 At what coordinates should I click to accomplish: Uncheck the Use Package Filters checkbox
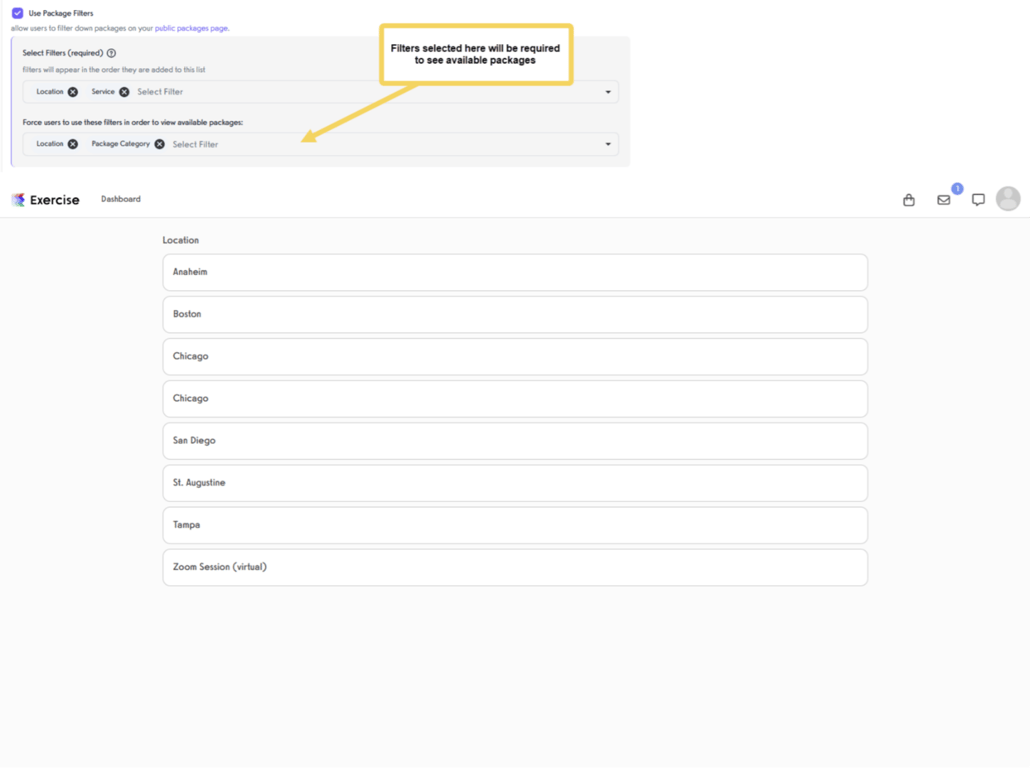(18, 13)
